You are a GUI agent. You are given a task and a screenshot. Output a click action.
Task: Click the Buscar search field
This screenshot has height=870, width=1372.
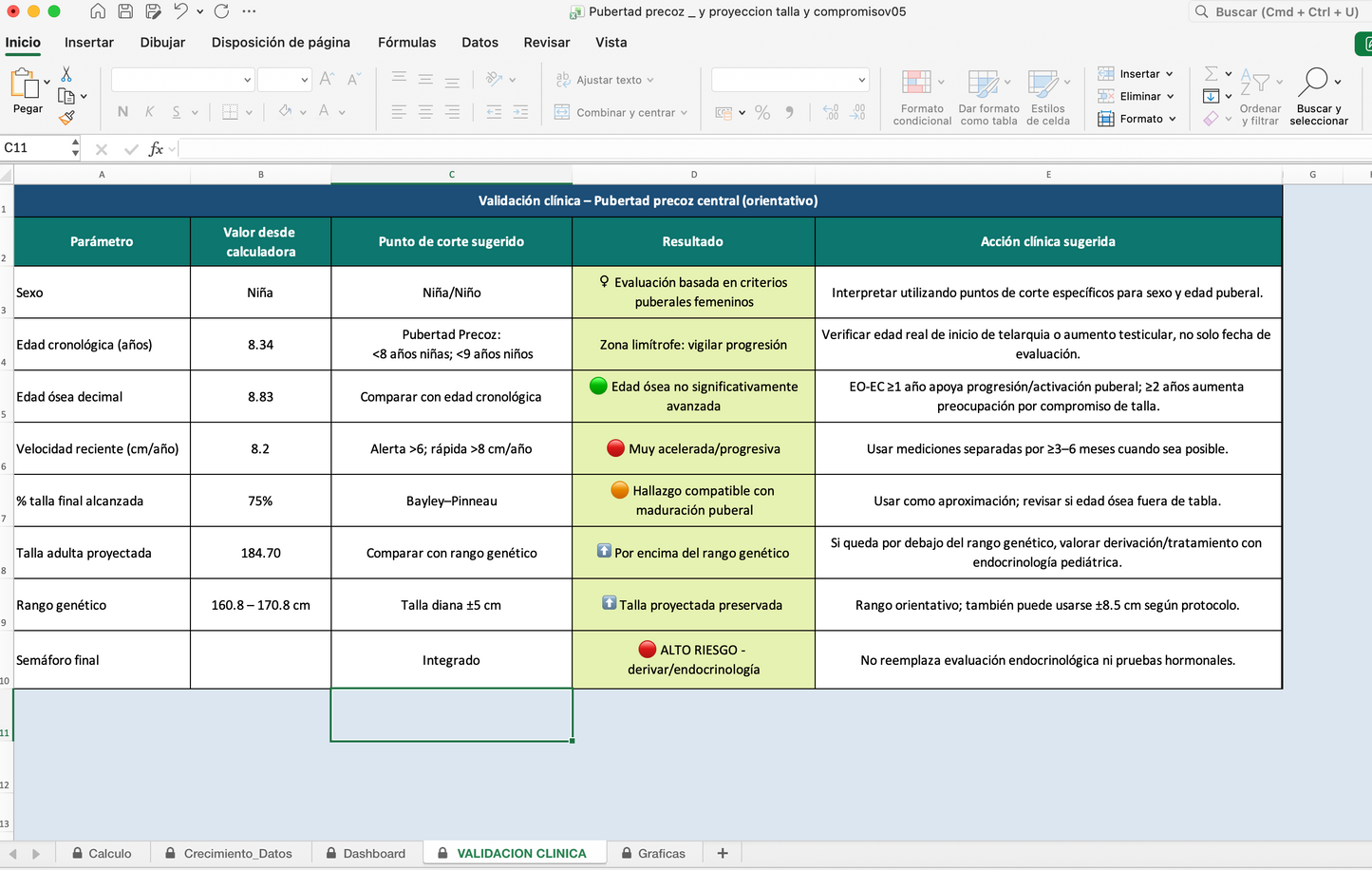click(x=1280, y=12)
